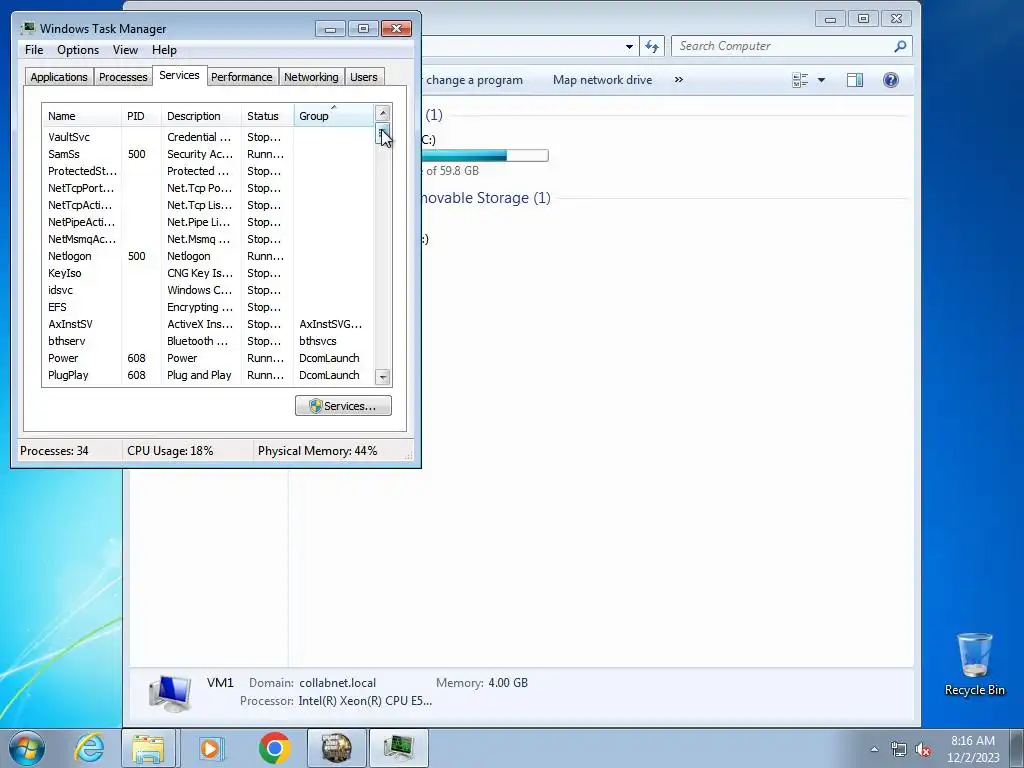Select Task Manager taskbar button
Viewport: 1024px width, 768px height.
pos(399,748)
